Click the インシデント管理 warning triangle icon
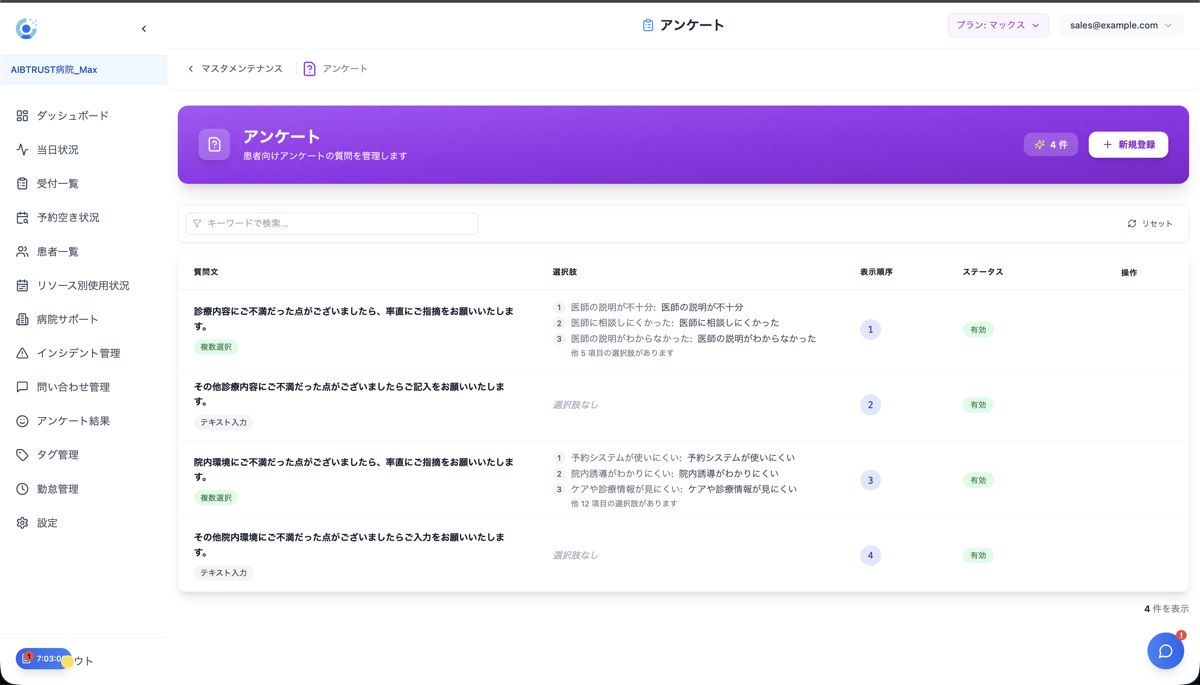 [21, 353]
